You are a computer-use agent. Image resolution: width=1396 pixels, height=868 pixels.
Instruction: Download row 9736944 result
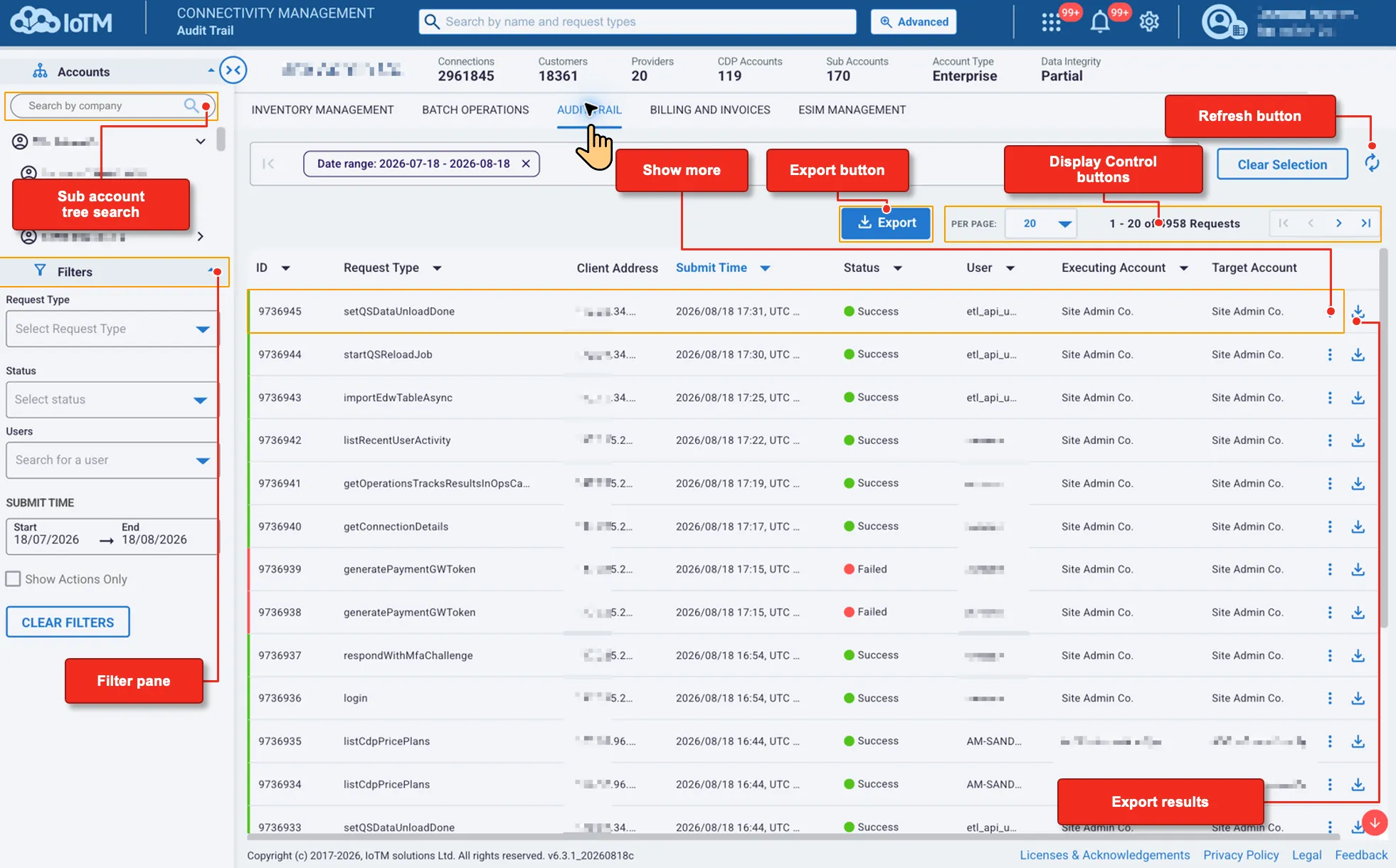(x=1358, y=354)
